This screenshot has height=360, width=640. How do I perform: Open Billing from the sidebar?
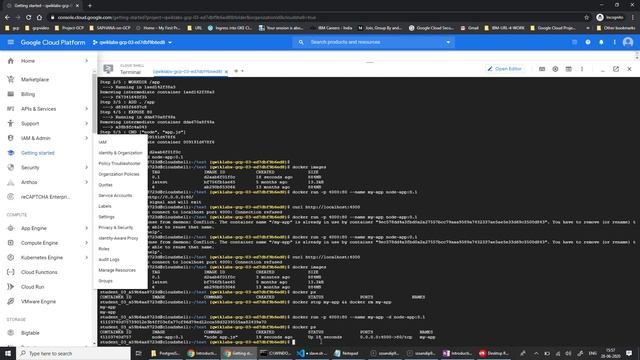coord(28,94)
